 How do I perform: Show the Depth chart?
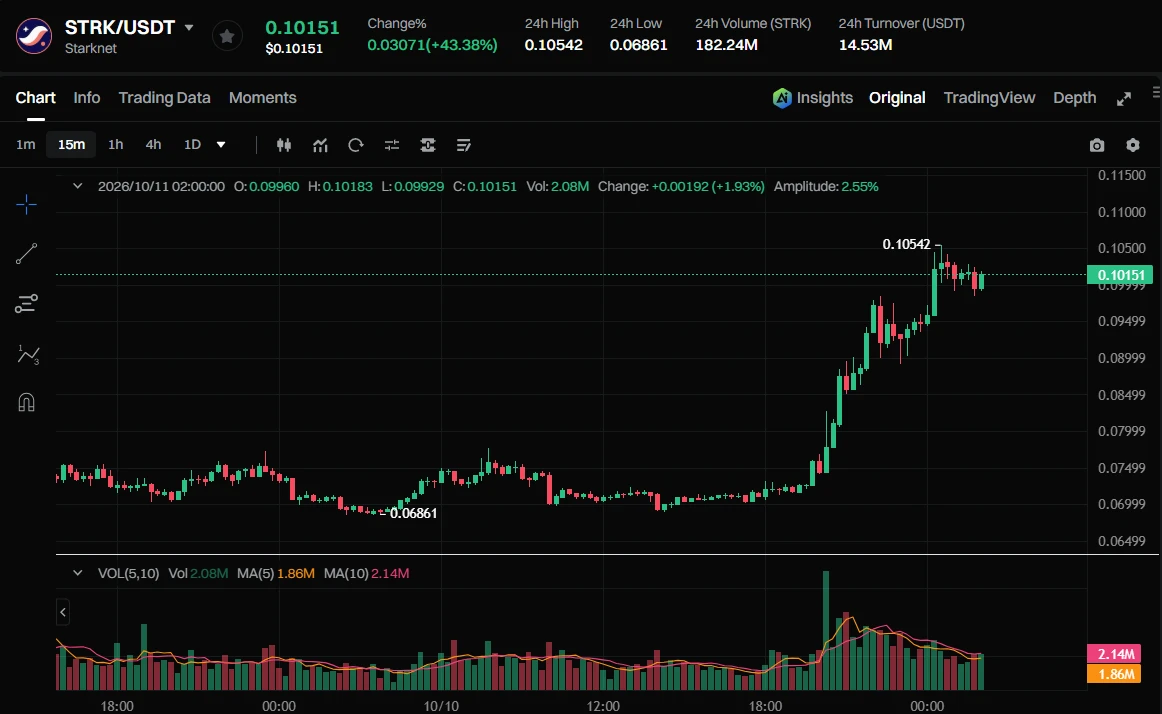pyautogui.click(x=1075, y=98)
